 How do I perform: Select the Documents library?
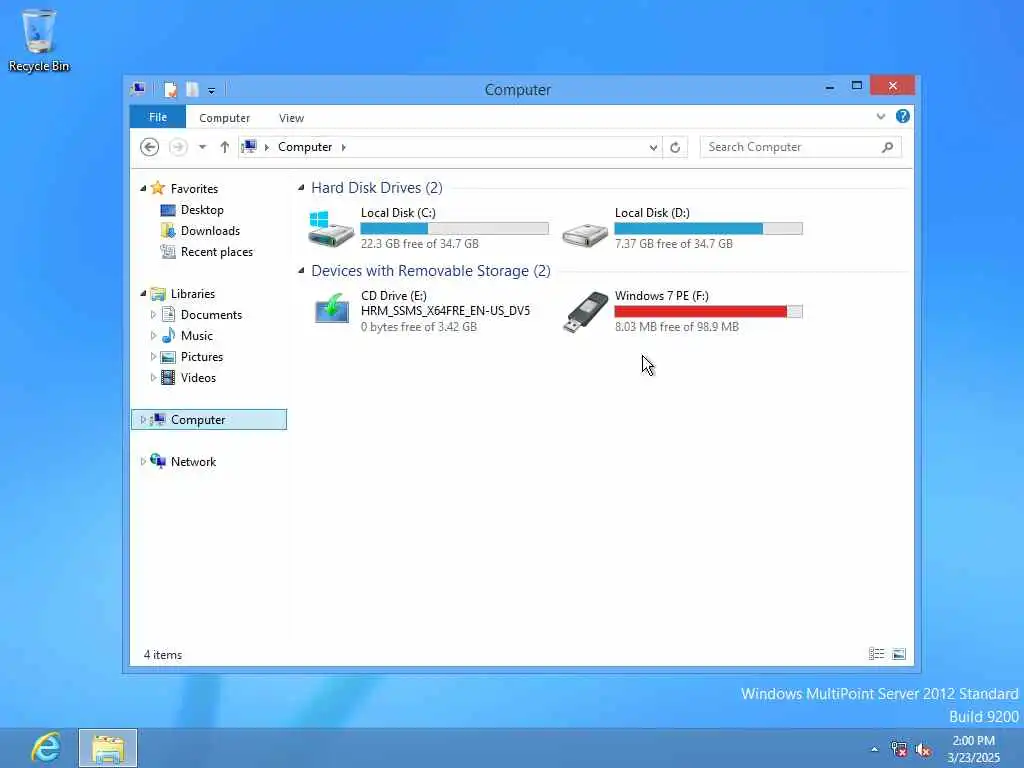click(211, 315)
